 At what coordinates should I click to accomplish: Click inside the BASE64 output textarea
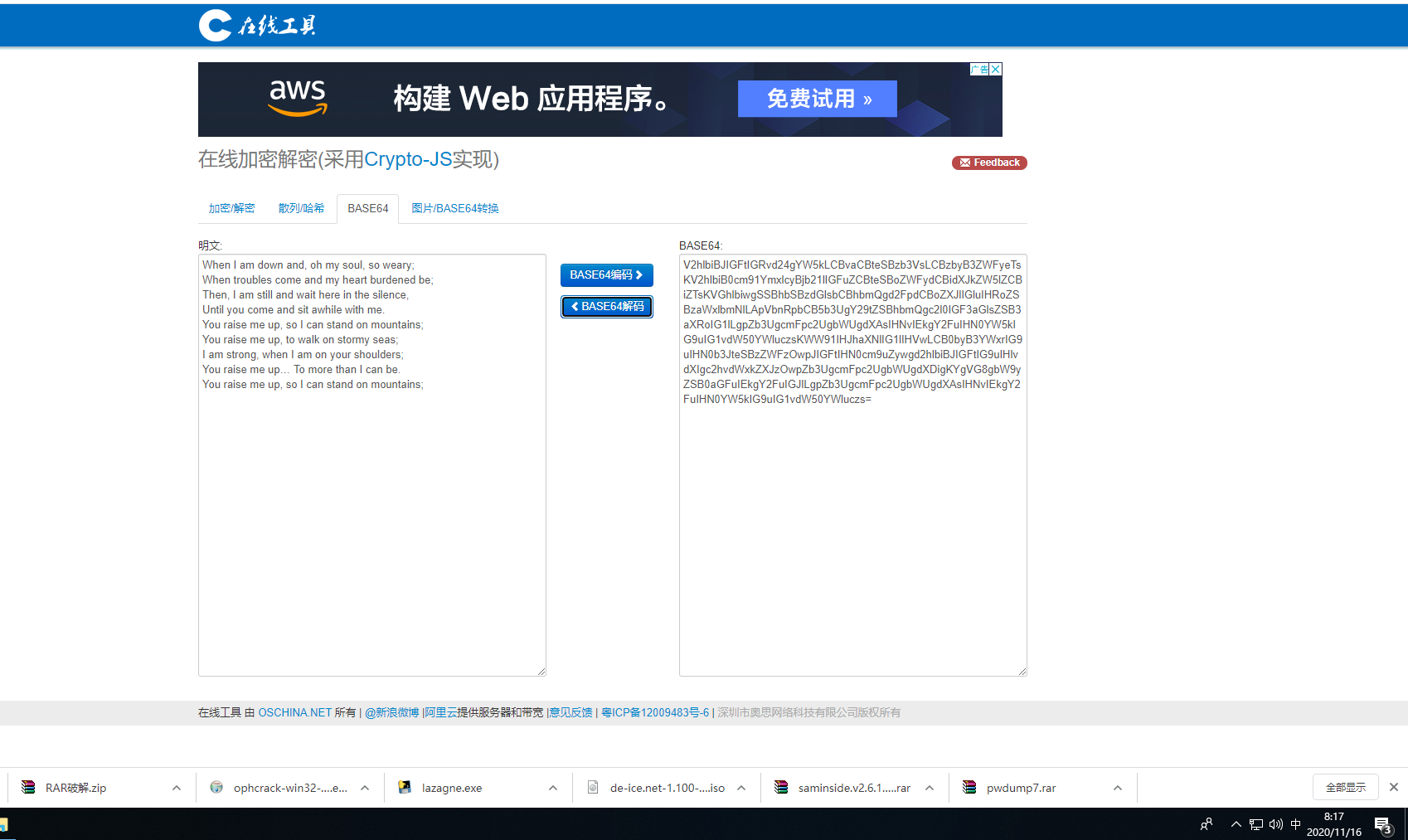click(853, 465)
